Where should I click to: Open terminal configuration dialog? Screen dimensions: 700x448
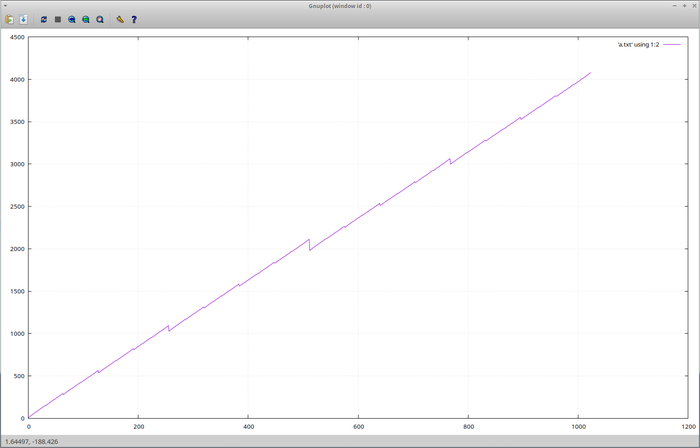119,19
